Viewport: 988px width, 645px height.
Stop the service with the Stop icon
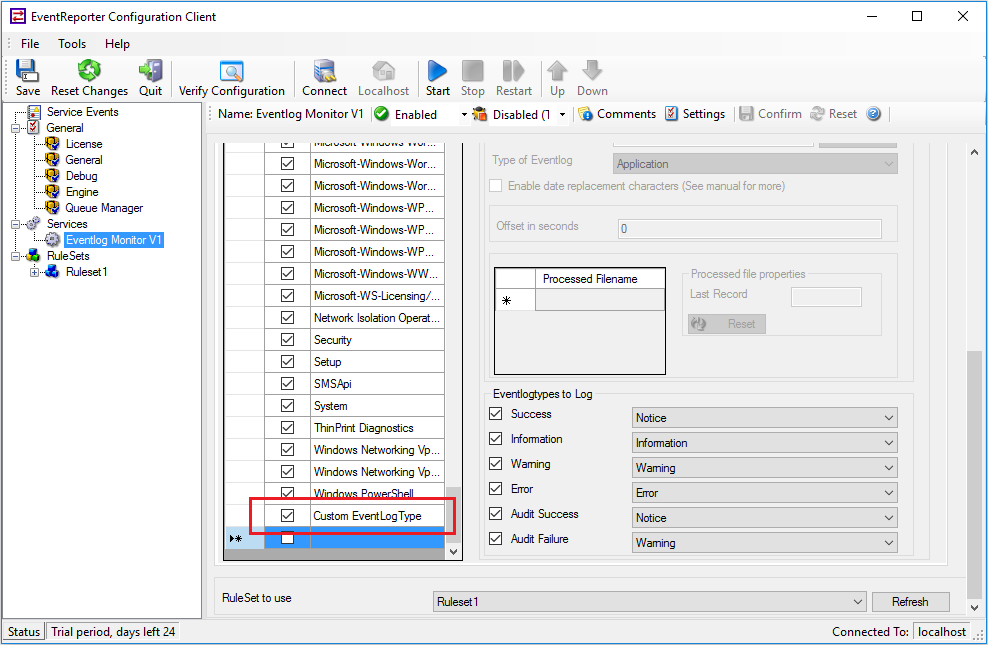(x=473, y=78)
